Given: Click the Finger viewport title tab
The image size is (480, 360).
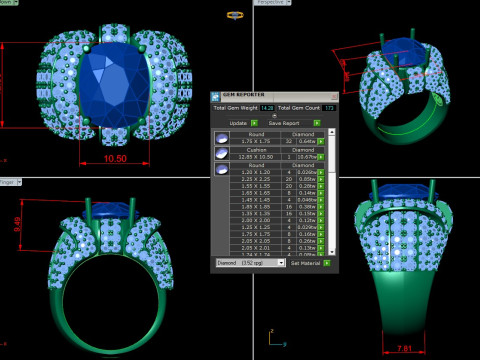Looking at the screenshot, I should click(8, 182).
